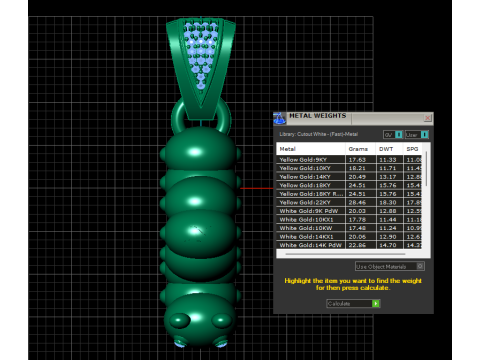The image size is (480, 360).
Task: Select the Yellow Gold:22KY row
Action: point(349,202)
